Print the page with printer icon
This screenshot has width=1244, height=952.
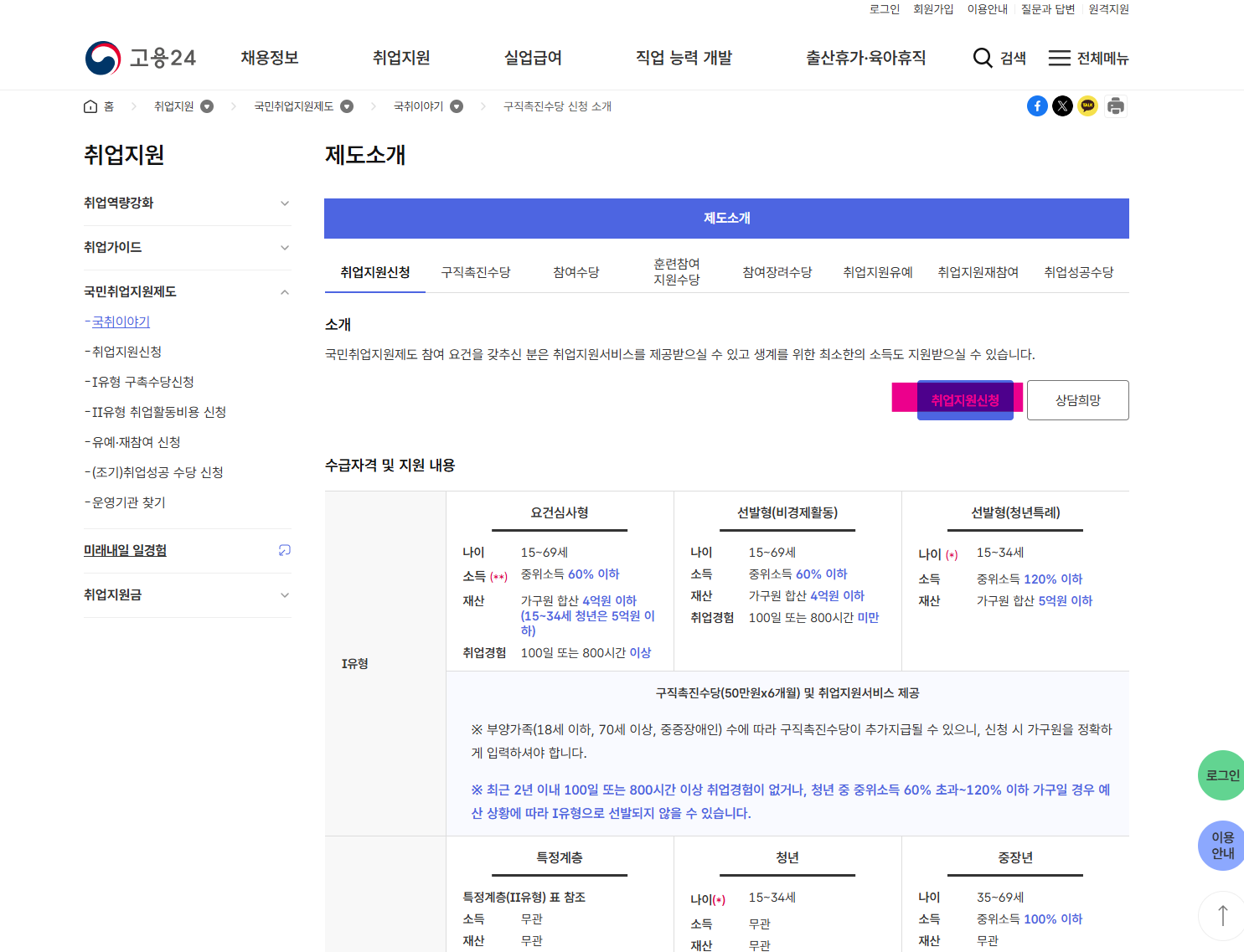click(1115, 106)
